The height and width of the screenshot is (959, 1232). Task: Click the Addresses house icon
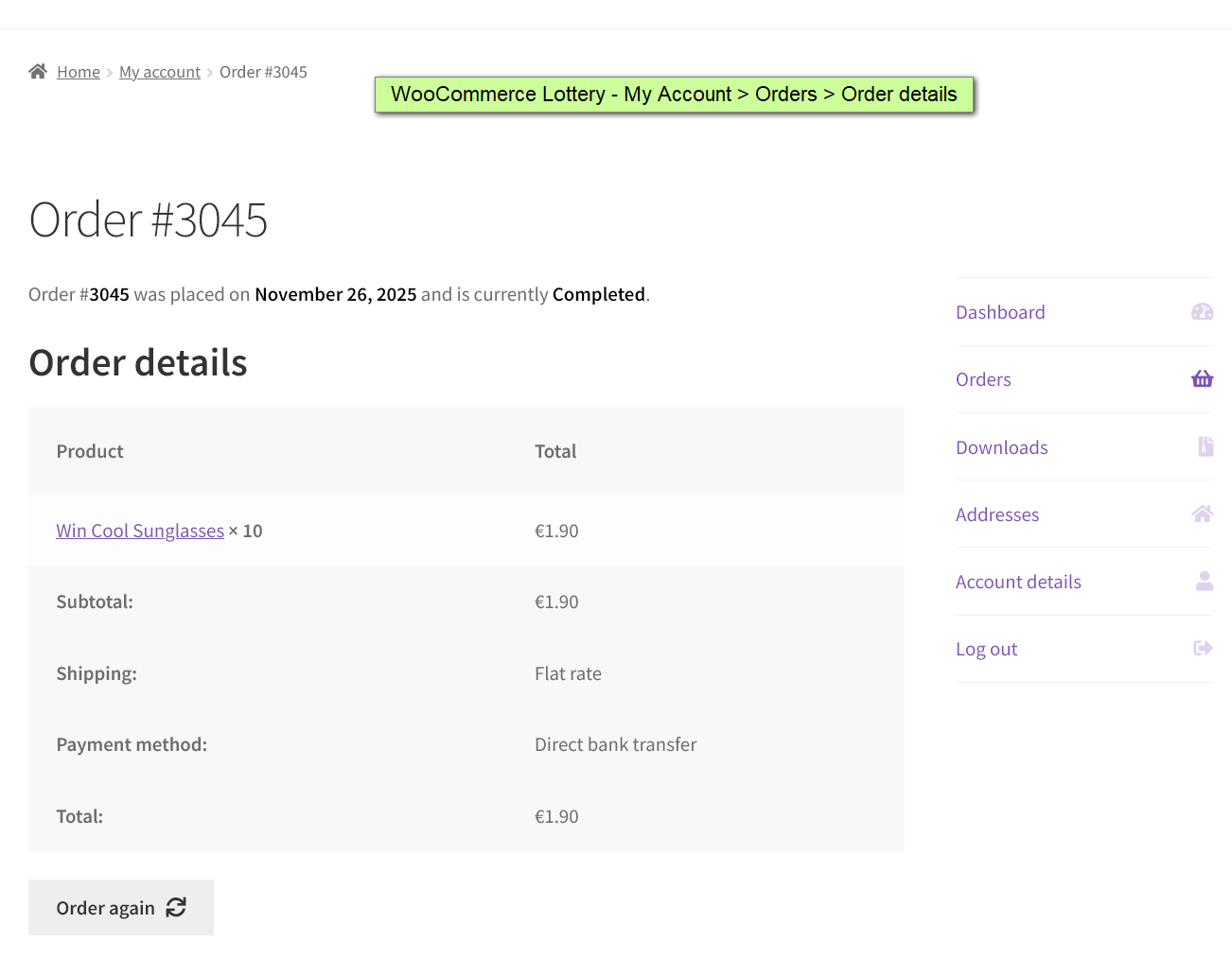point(1202,514)
